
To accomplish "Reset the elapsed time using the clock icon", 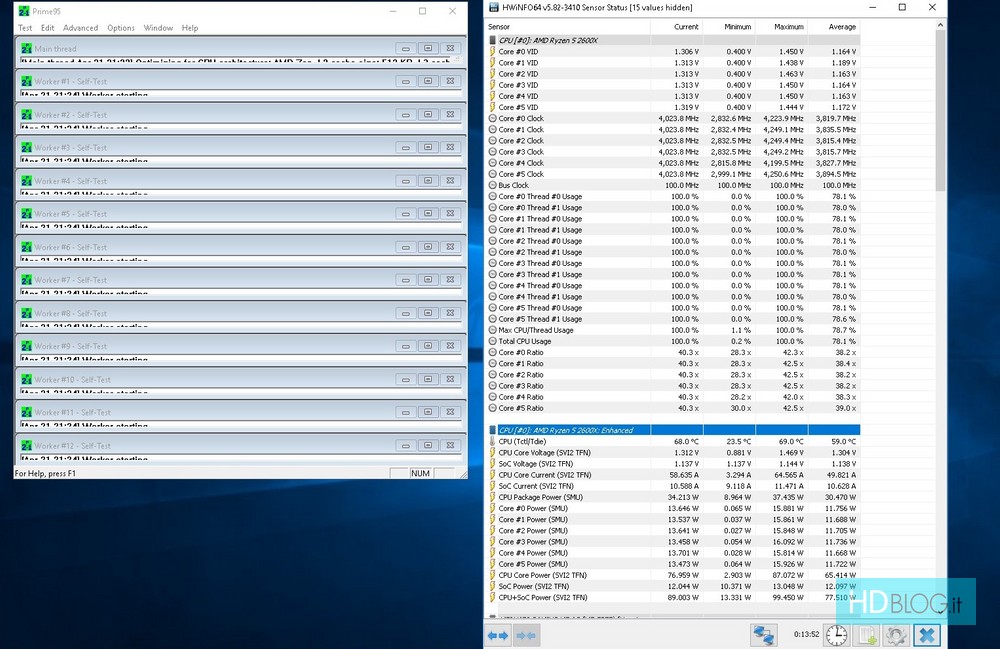I will click(835, 635).
